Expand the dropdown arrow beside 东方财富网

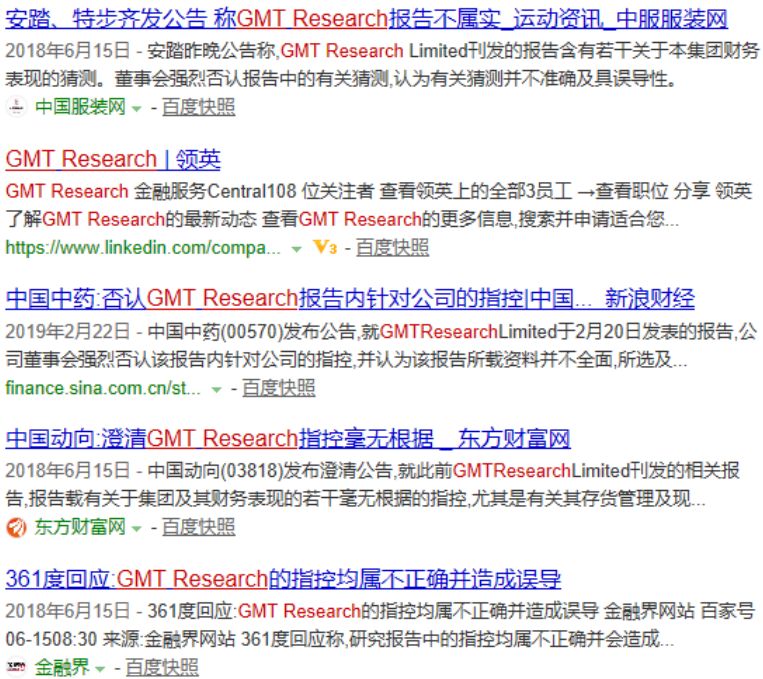tap(137, 529)
